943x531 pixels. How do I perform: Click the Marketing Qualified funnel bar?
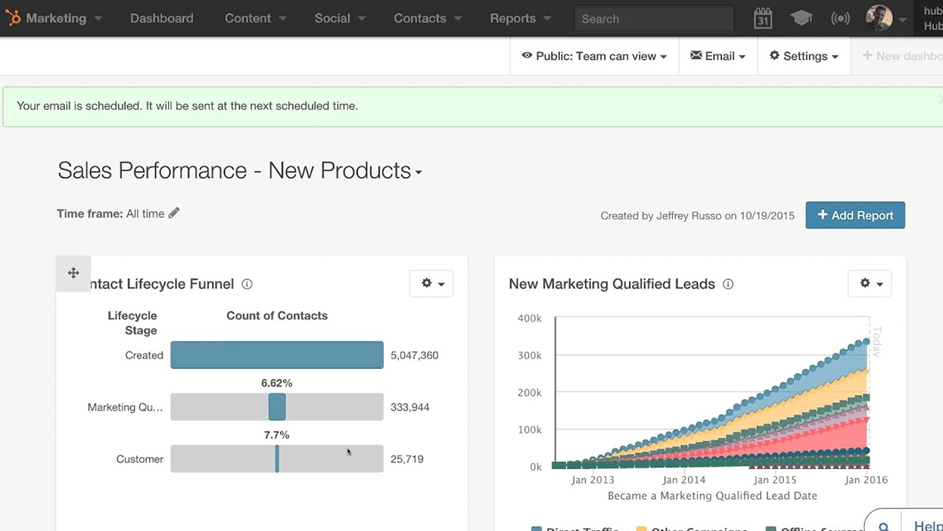coord(277,407)
